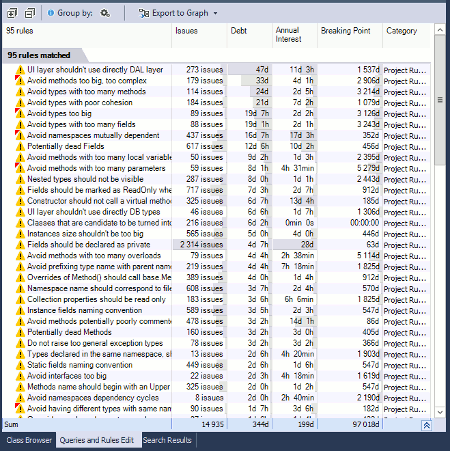450x451 pixels.
Task: Select rule Avoid methods with too many local variables
Action: point(99,157)
